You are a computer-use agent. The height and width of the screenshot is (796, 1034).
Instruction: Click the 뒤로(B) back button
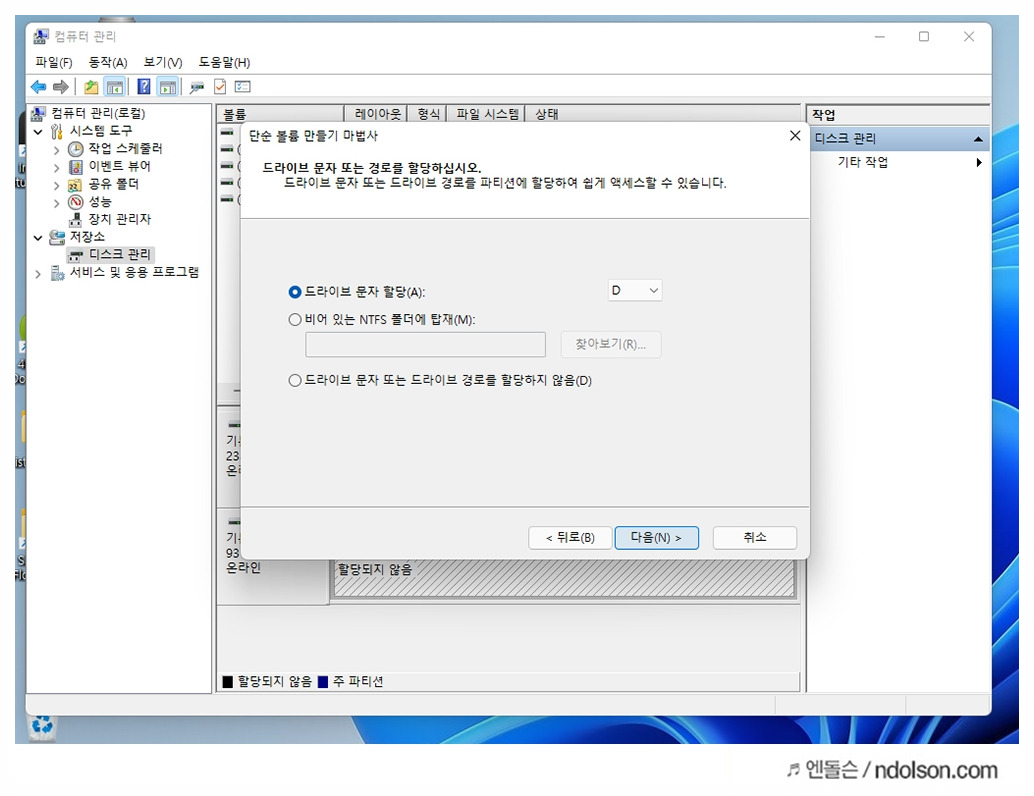pyautogui.click(x=570, y=537)
